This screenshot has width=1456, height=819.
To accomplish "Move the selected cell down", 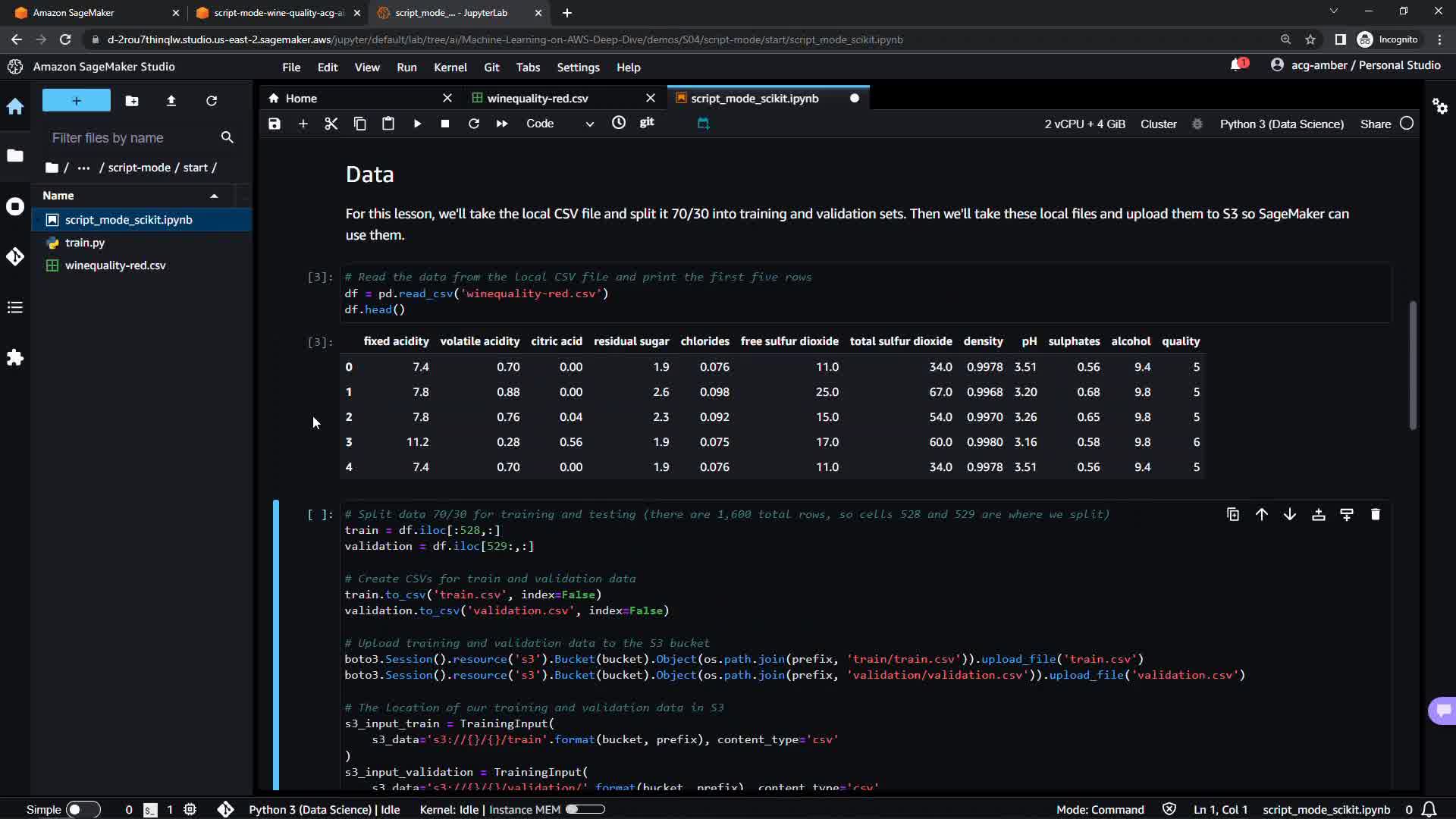I will [1289, 515].
